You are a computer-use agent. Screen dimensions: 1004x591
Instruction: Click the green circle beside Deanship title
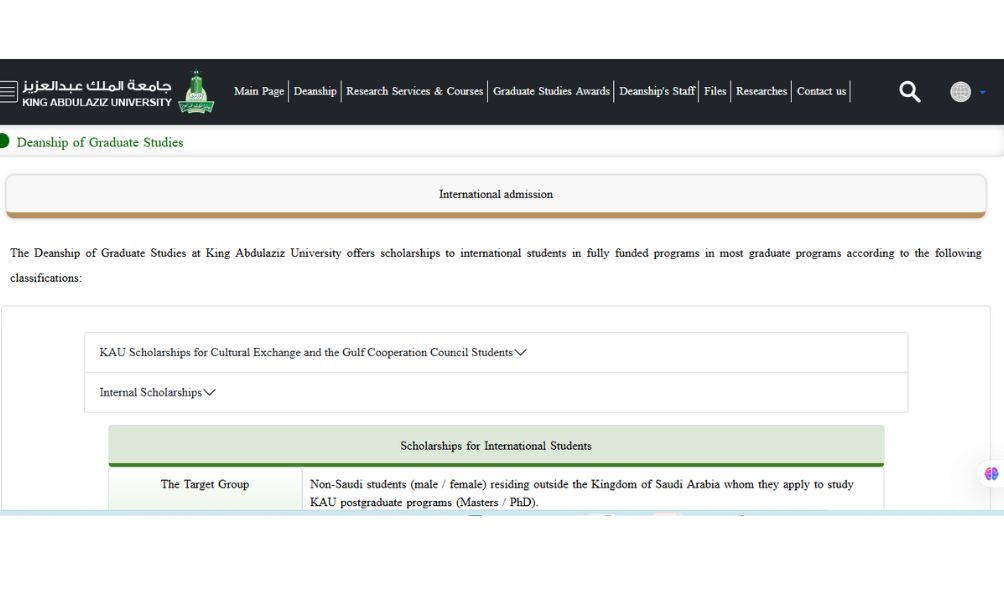point(4,142)
